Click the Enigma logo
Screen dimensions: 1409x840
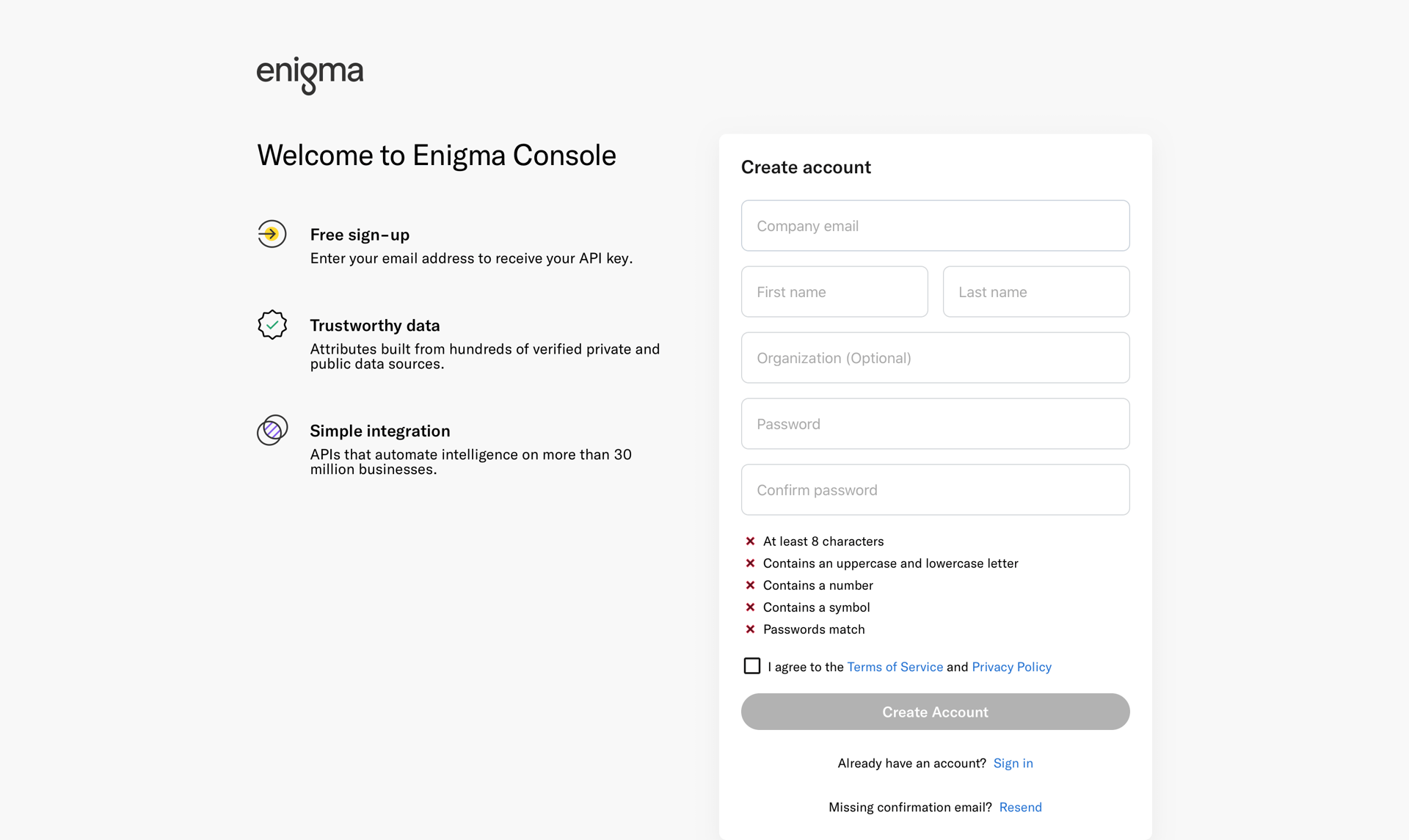point(310,75)
